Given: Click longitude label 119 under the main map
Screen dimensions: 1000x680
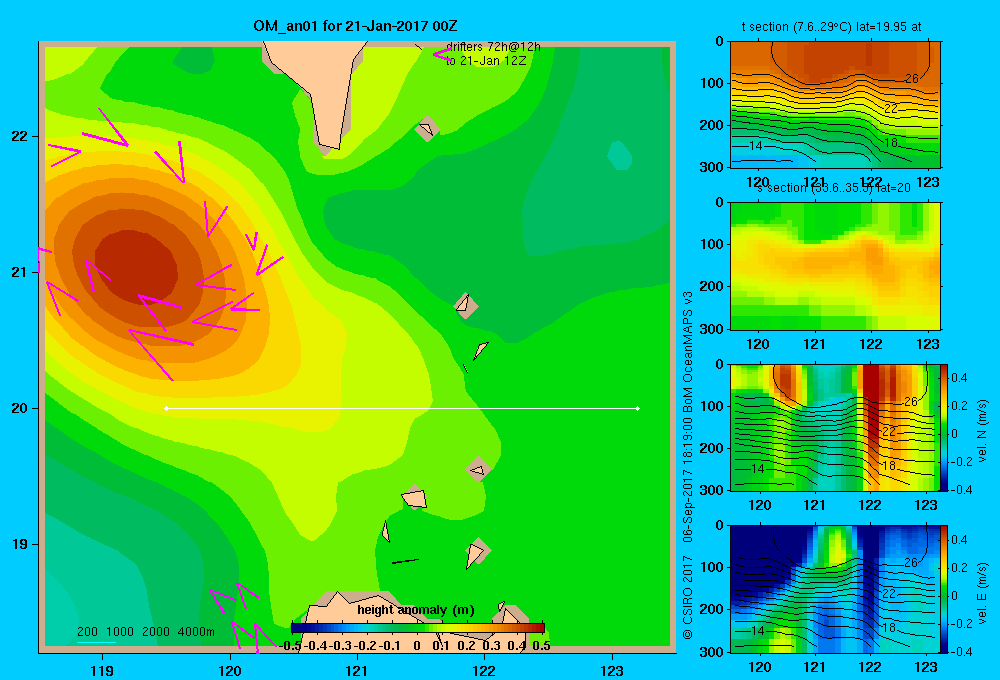Looking at the screenshot, I should tap(103, 670).
